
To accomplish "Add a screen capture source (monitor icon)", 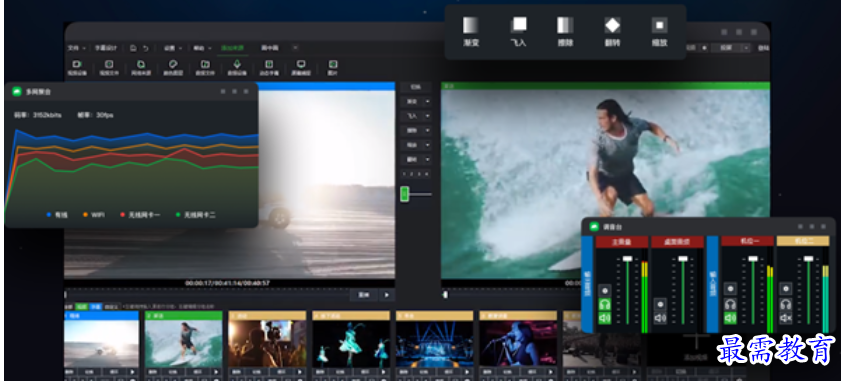I will click(x=301, y=64).
